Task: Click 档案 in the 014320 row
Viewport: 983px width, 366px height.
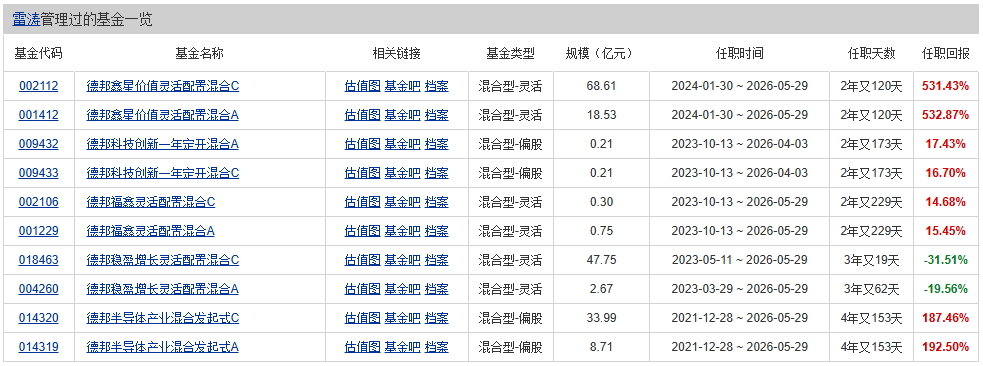Action: (x=436, y=318)
